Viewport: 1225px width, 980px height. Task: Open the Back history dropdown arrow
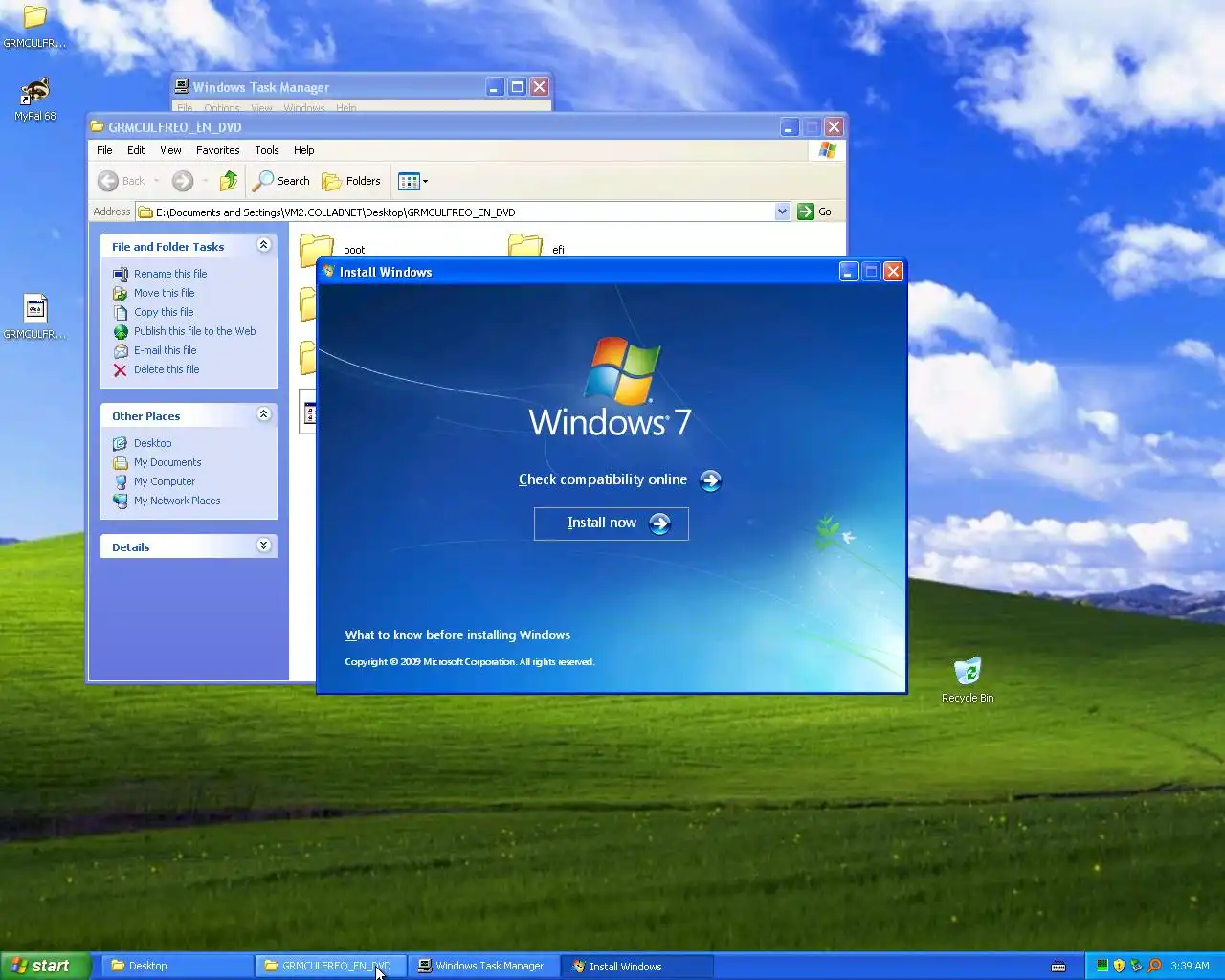156,181
